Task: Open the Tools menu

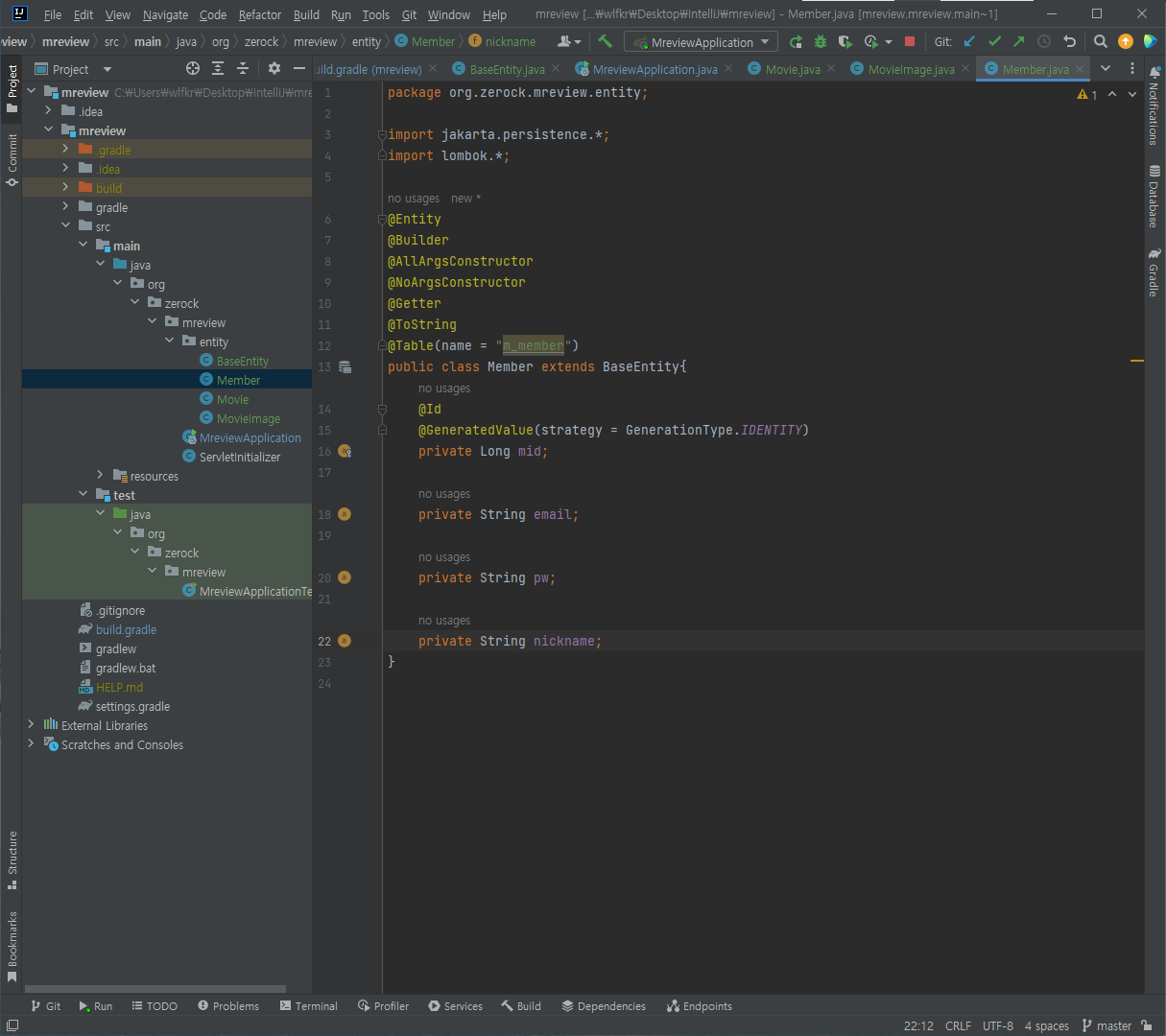Action: (x=376, y=14)
